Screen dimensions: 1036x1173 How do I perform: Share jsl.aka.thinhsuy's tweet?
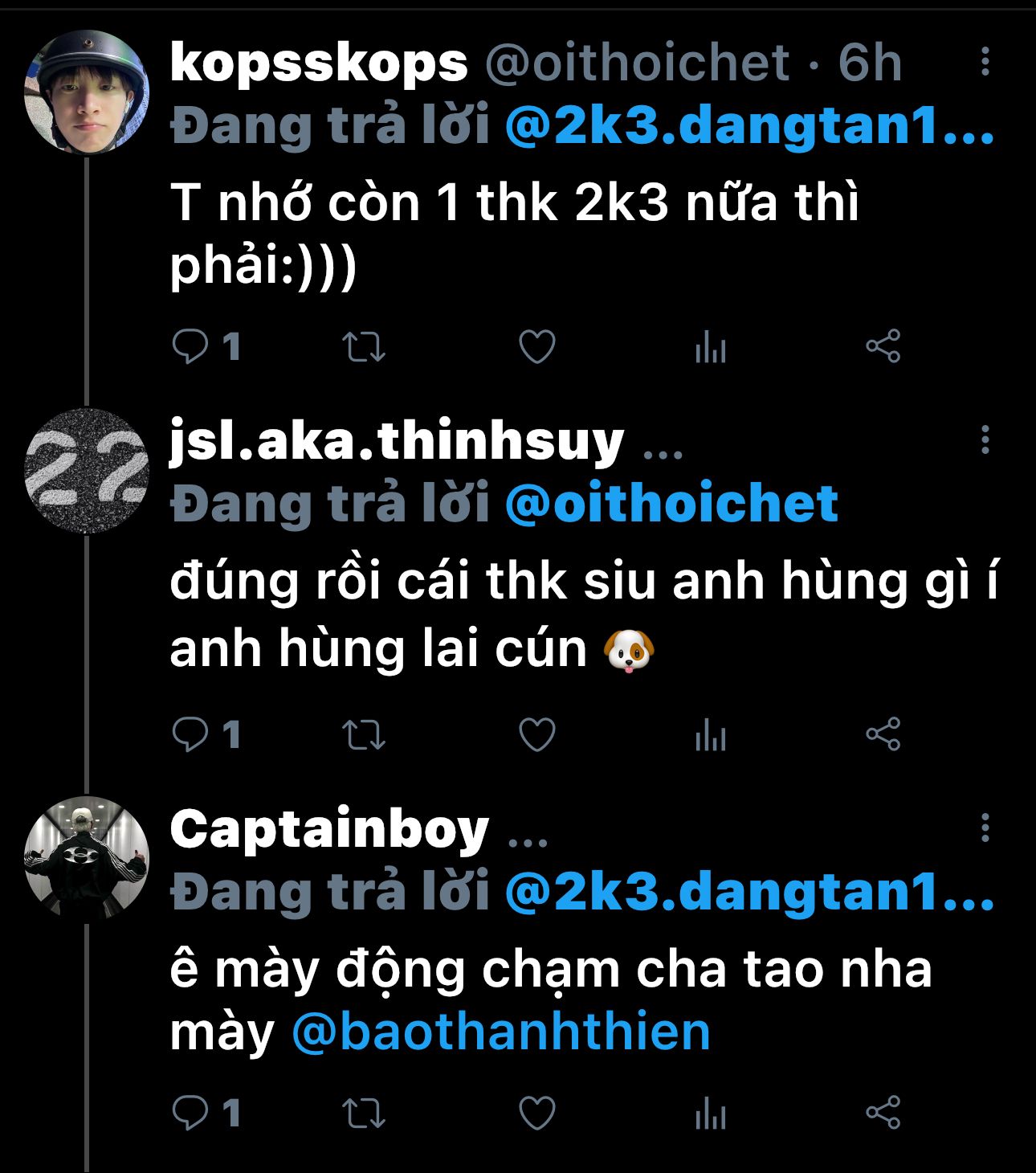[x=883, y=734]
